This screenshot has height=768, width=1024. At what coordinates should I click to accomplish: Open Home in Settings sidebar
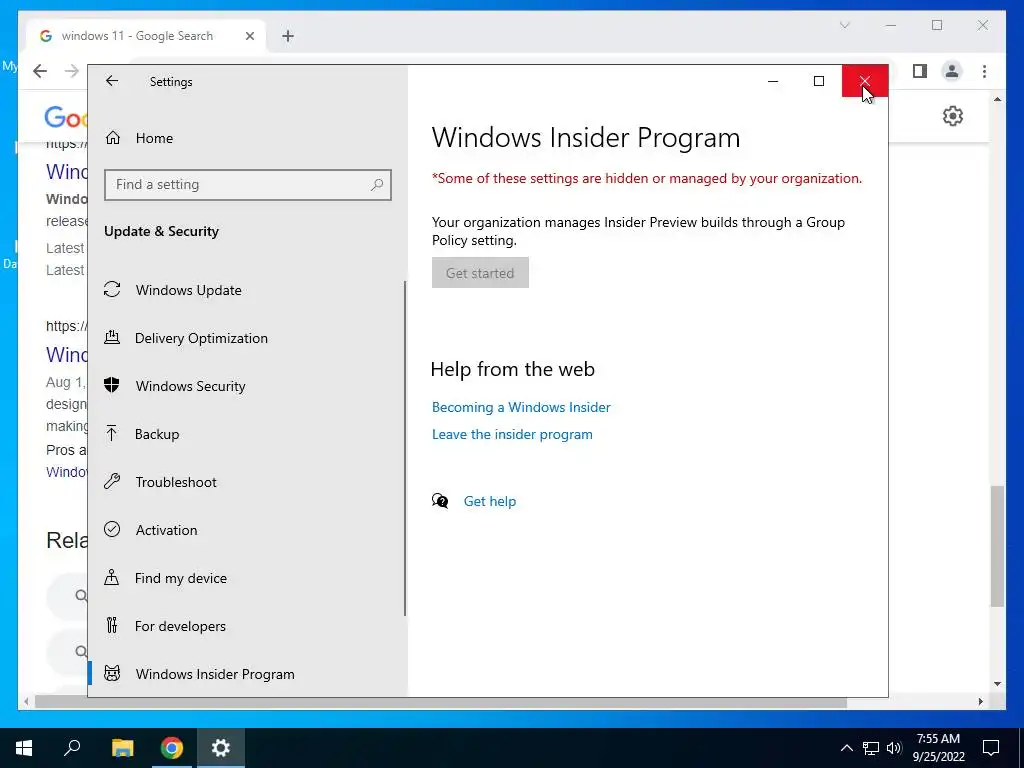247,138
